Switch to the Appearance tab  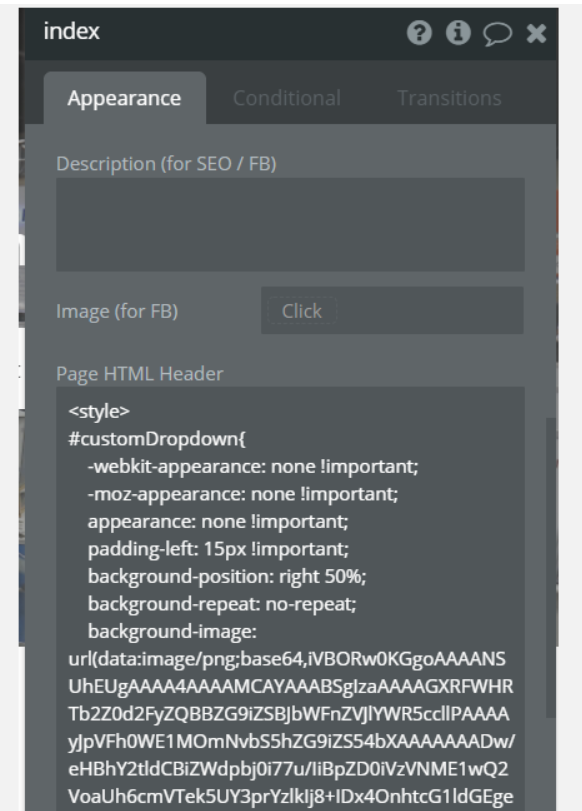[x=125, y=98]
